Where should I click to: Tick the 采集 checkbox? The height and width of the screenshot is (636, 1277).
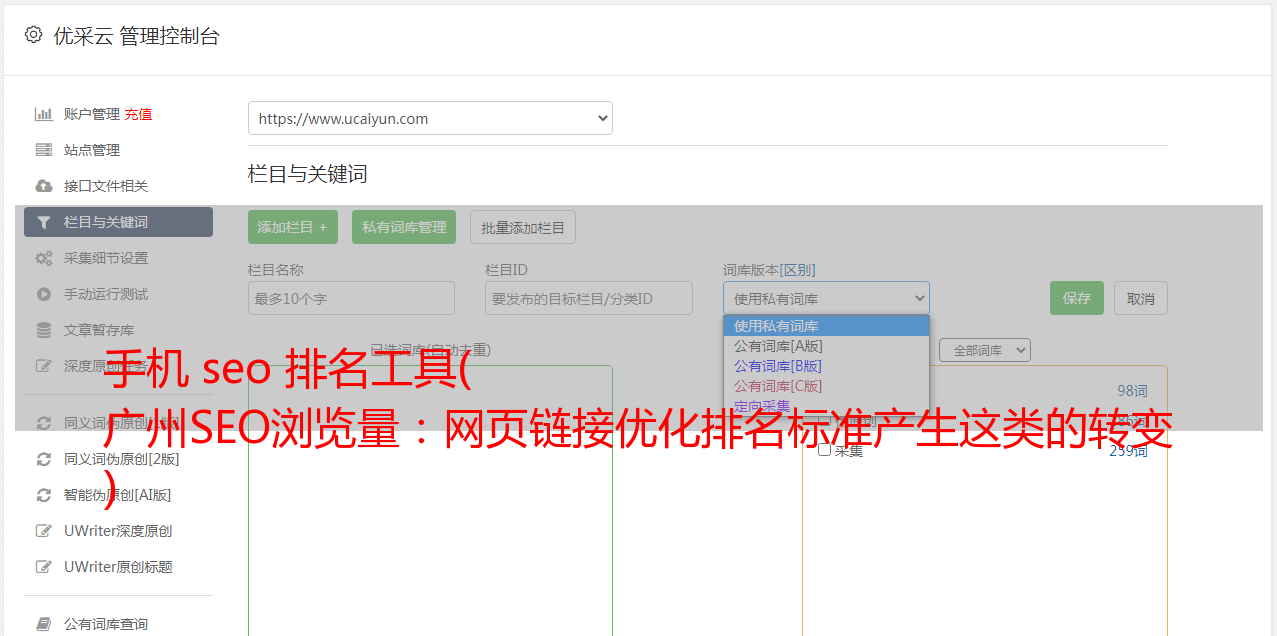[825, 450]
